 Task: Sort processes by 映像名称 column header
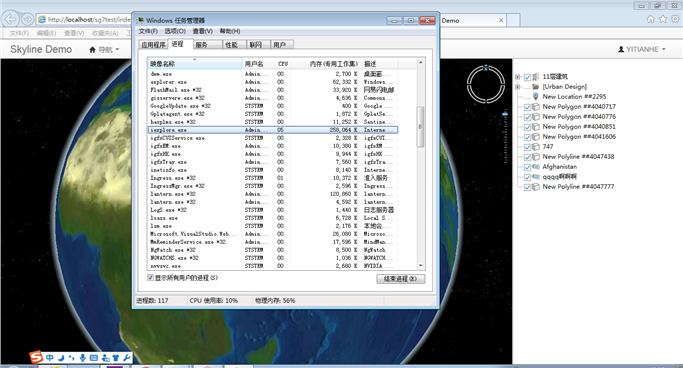[195, 64]
